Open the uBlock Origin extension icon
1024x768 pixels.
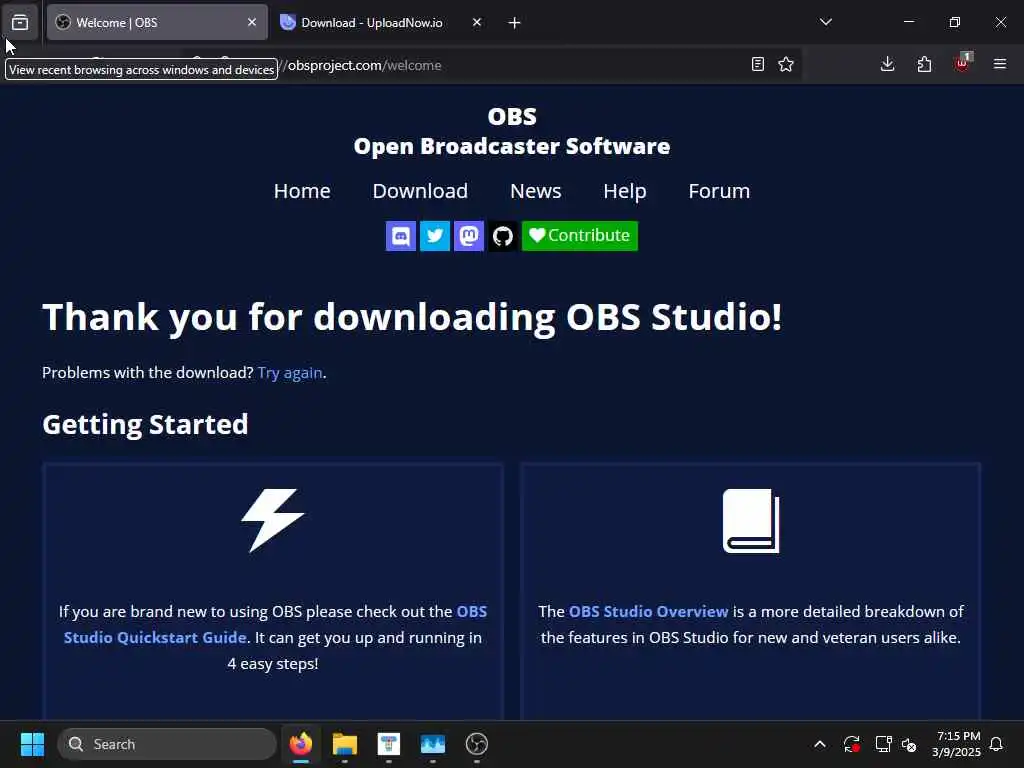(962, 63)
